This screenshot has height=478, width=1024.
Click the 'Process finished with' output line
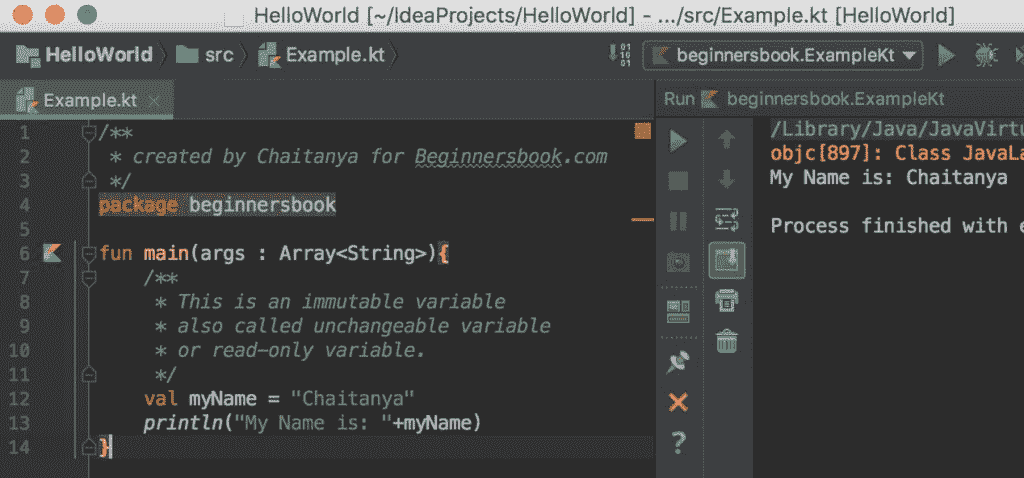[x=897, y=226]
